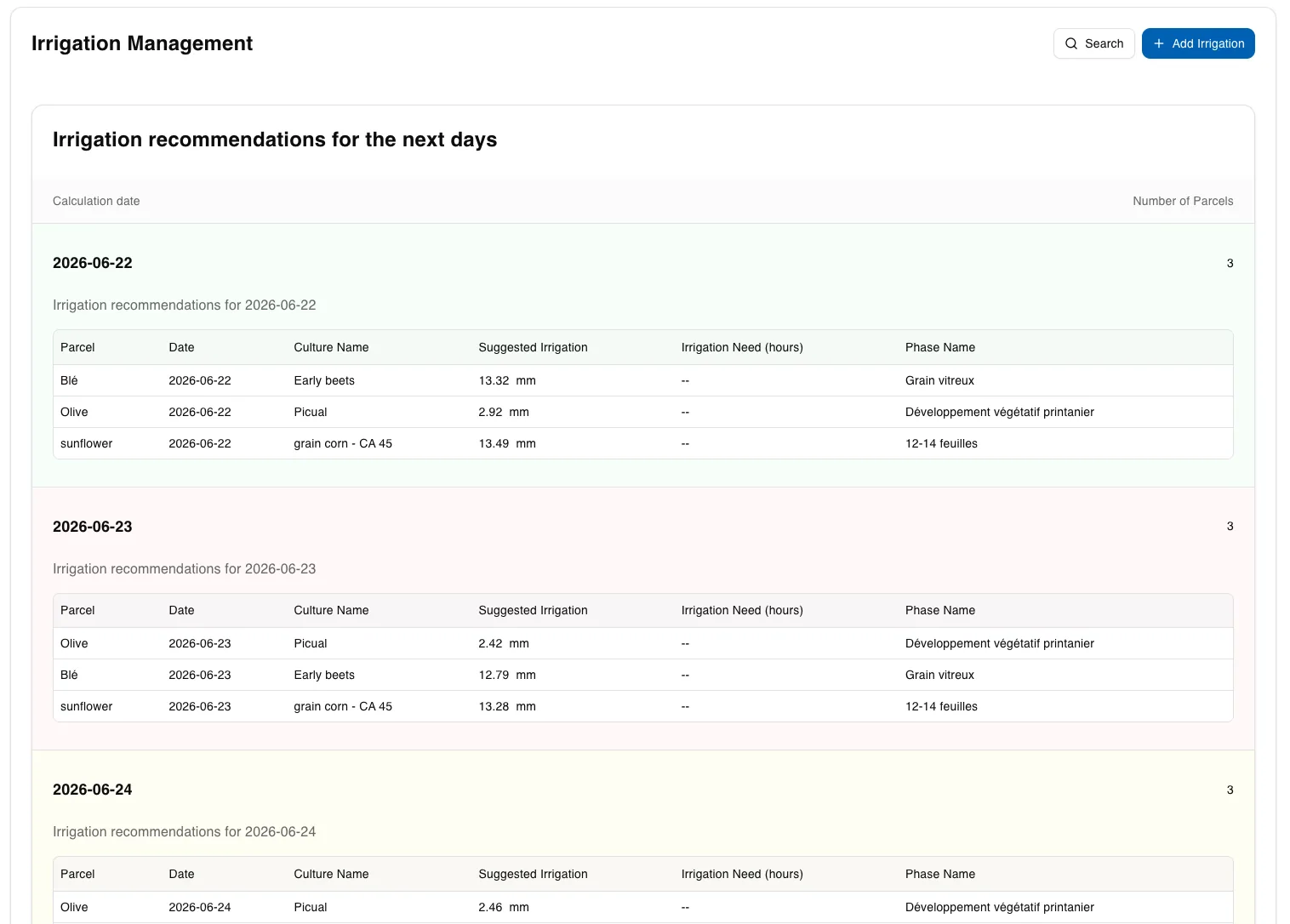The height and width of the screenshot is (924, 1290).
Task: Select the Olive parcel cell for 2026-06-22
Action: [74, 412]
